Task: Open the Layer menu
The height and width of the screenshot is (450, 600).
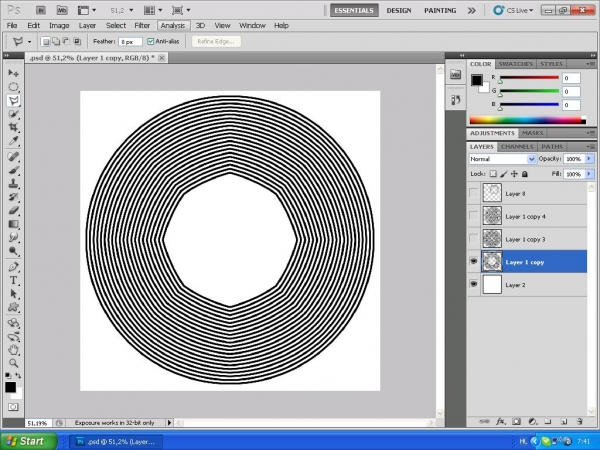Action: [x=87, y=26]
